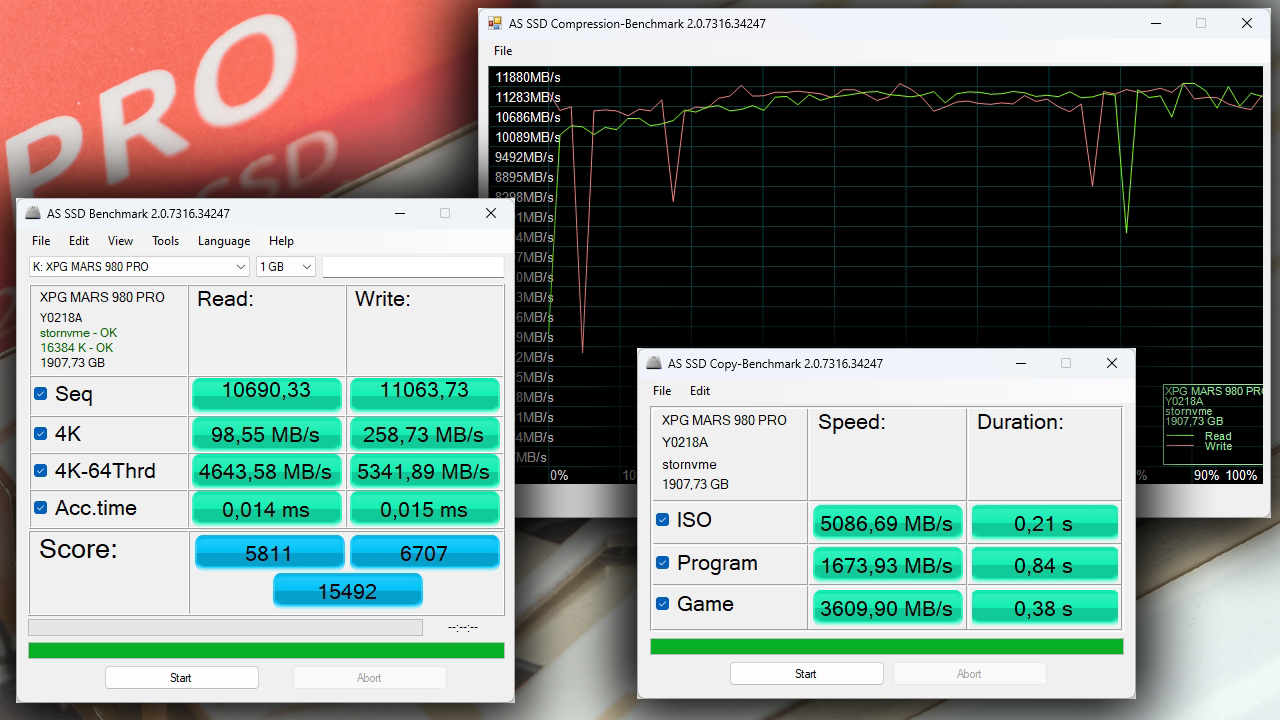The height and width of the screenshot is (720, 1280).
Task: Click the --:--:-- elapsed time display
Action: click(x=464, y=627)
